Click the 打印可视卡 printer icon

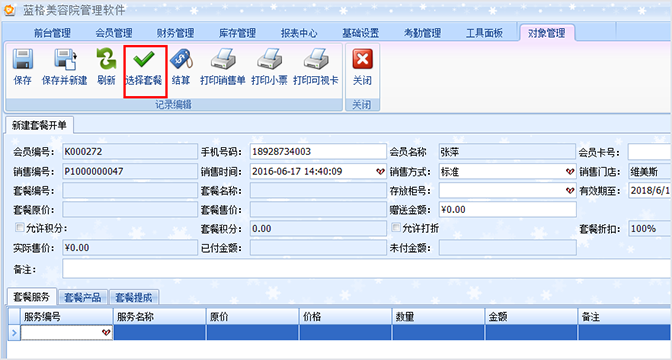pyautogui.click(x=316, y=59)
